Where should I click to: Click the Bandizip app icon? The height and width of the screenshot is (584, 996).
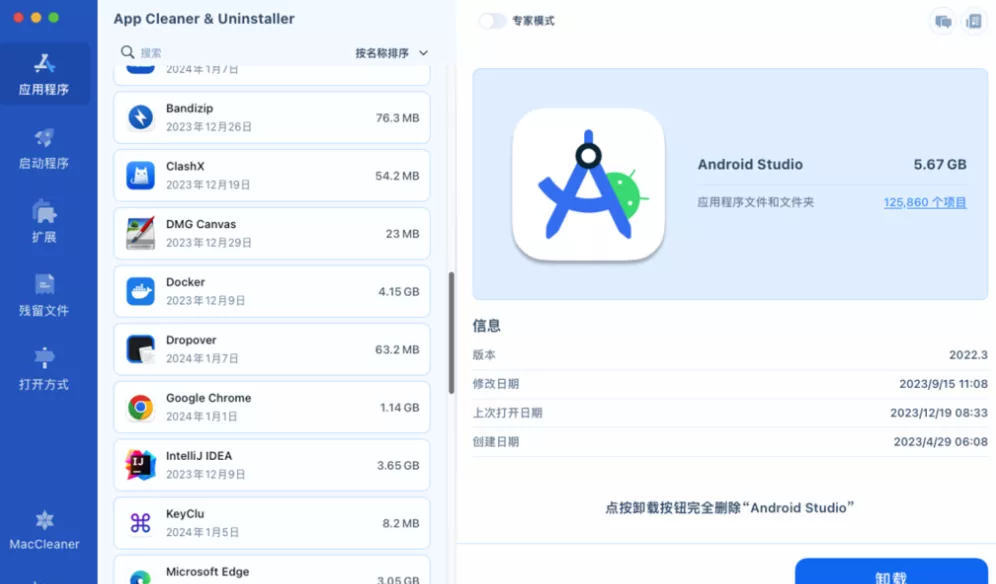(x=140, y=118)
